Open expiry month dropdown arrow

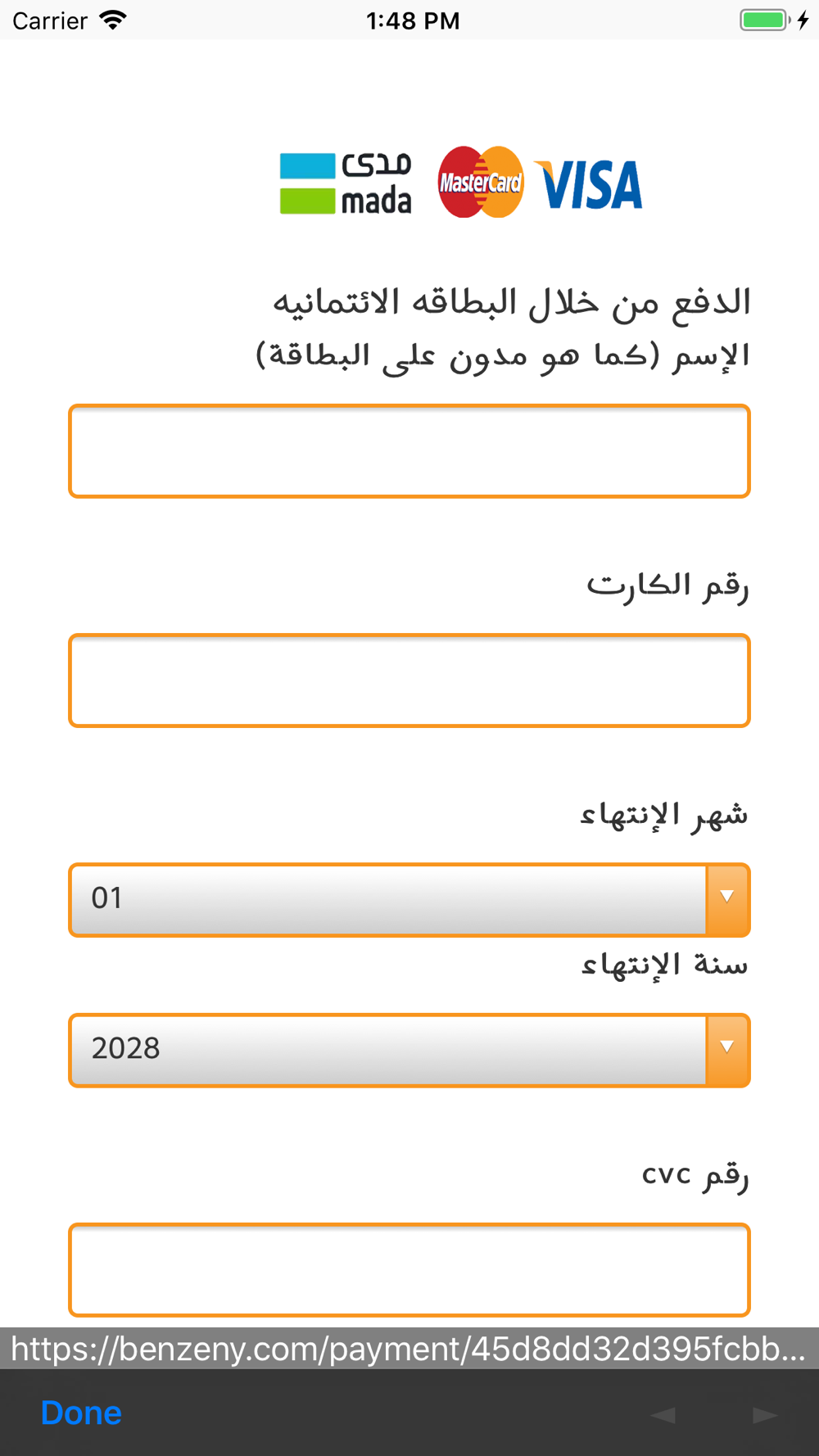point(727,899)
